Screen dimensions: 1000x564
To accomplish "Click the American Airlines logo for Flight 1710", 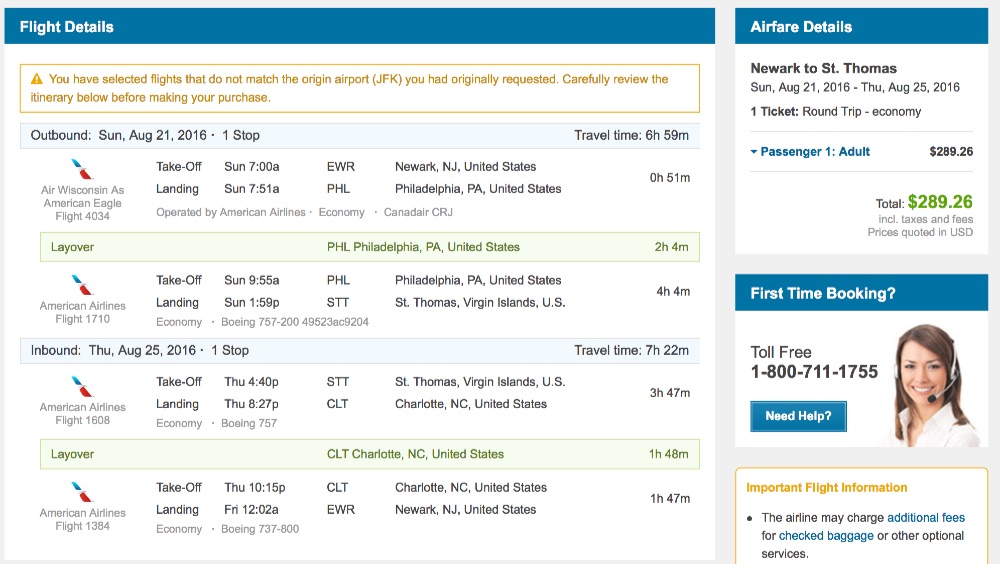I will [x=83, y=285].
